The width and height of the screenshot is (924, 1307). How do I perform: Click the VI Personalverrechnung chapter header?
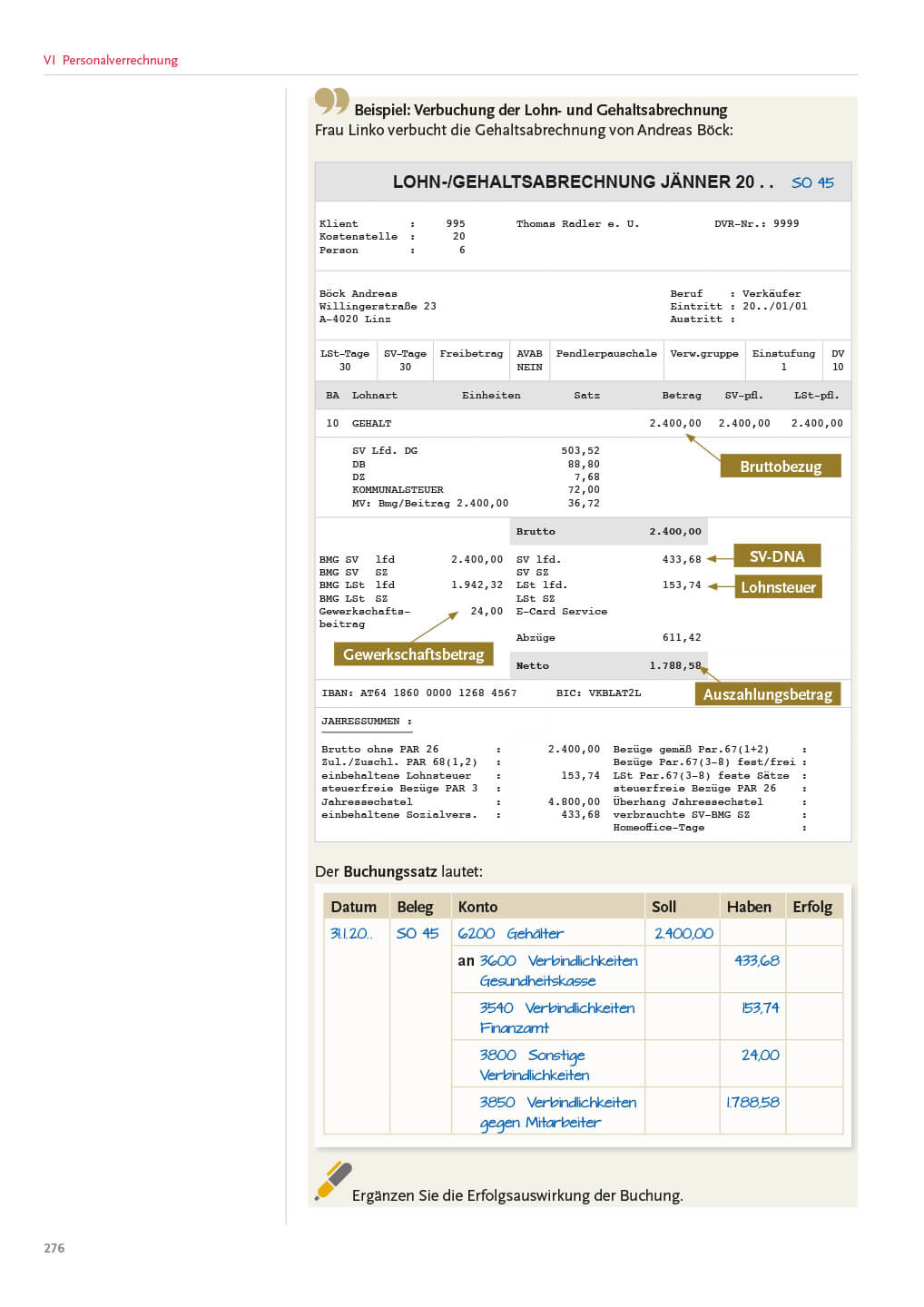111,60
